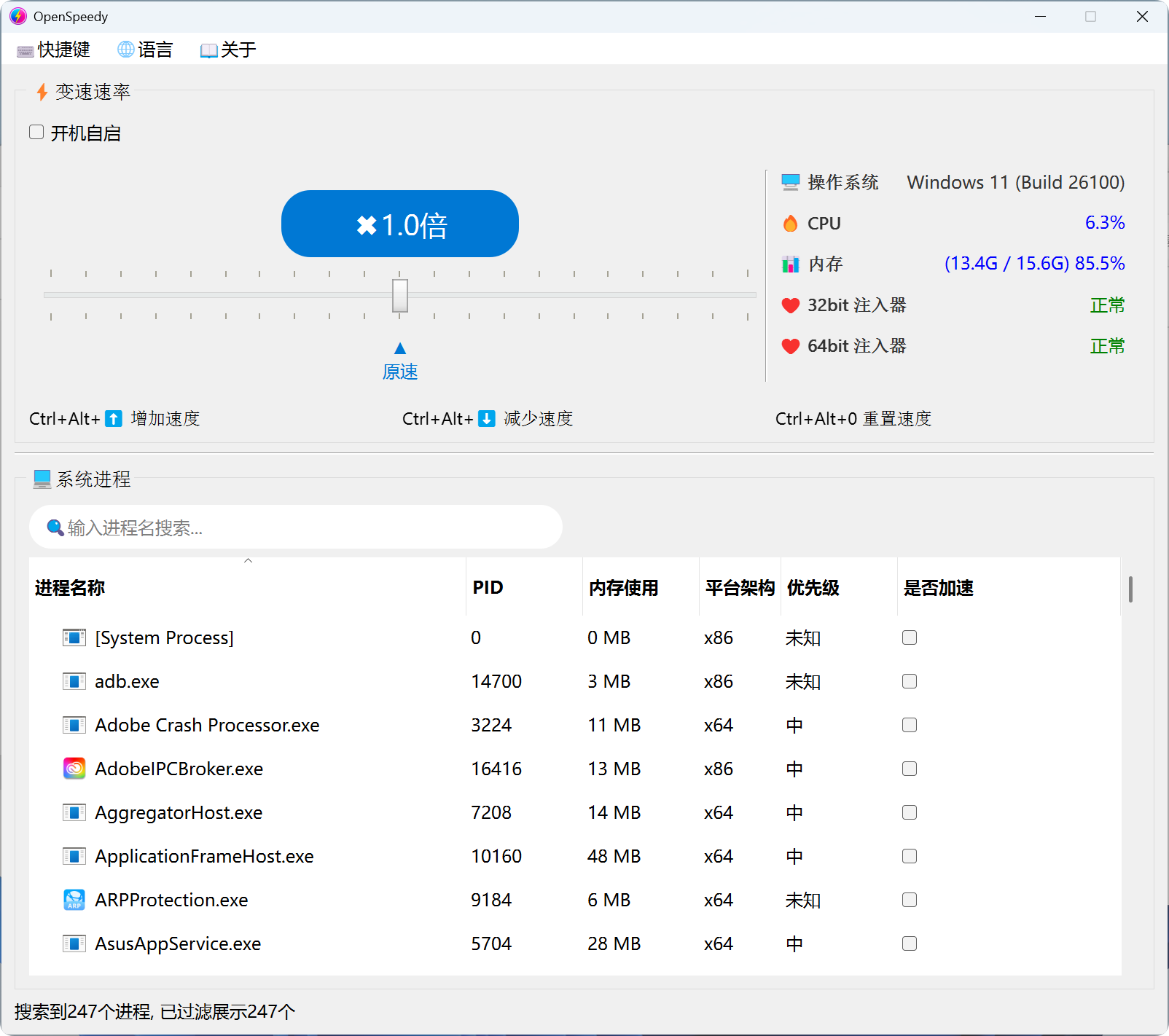Viewport: 1169px width, 1036px height.
Task: Sort processes by 内存使用 column
Action: click(623, 588)
